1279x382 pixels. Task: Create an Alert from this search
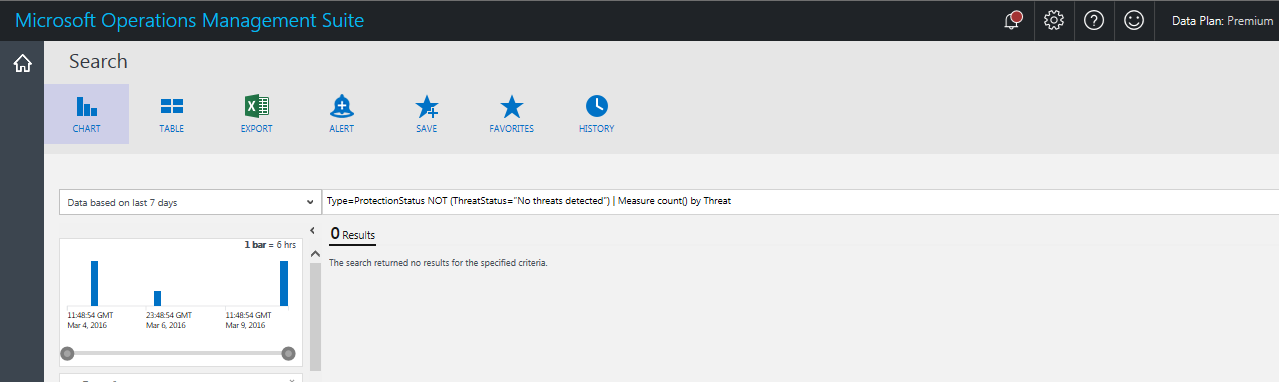[x=341, y=114]
